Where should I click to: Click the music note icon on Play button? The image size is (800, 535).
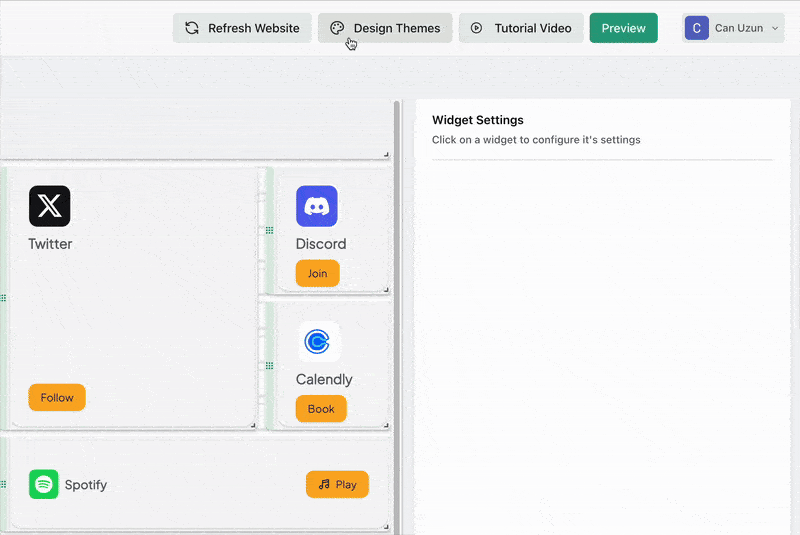324,484
